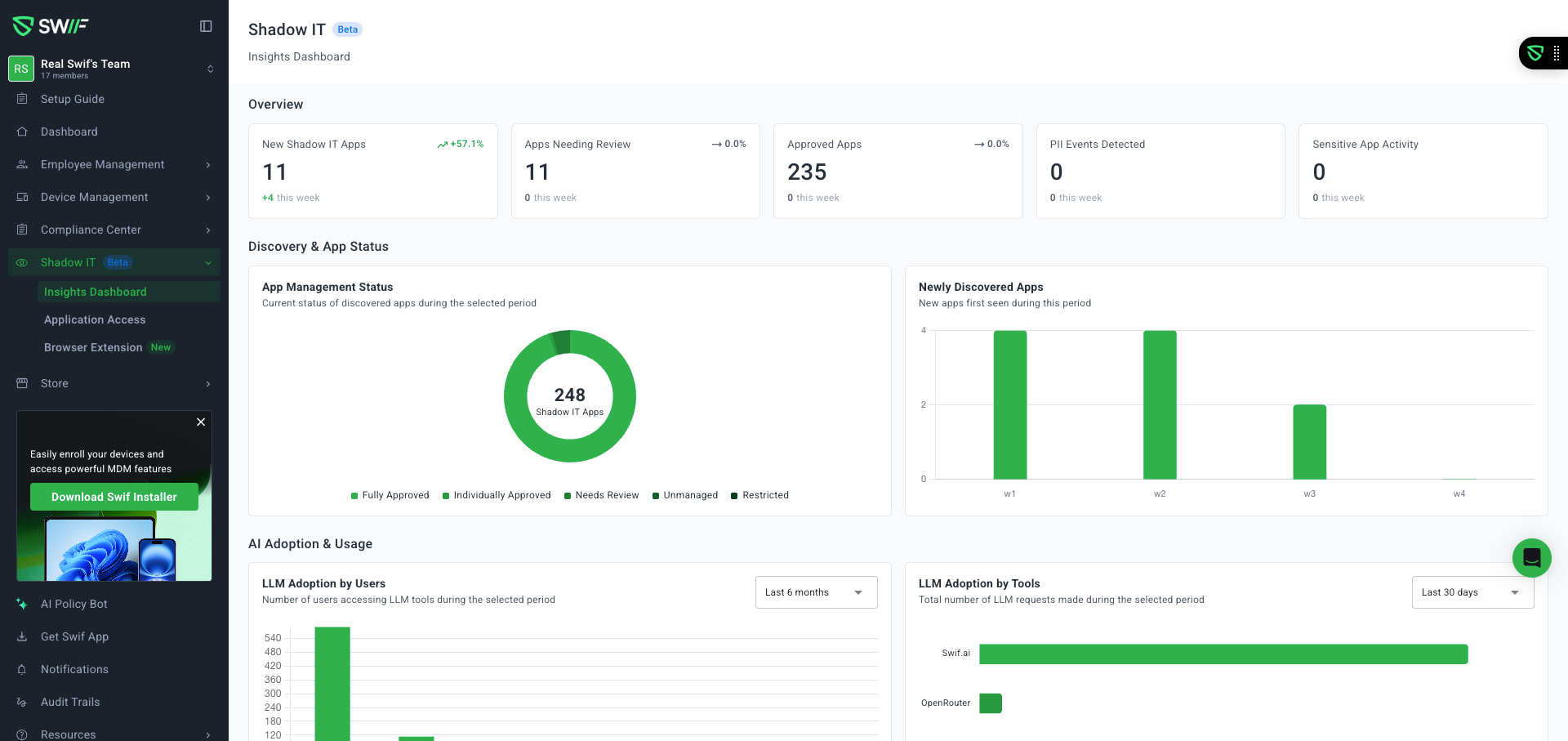
Task: Close the MDM enrollment promo card
Action: (x=201, y=422)
